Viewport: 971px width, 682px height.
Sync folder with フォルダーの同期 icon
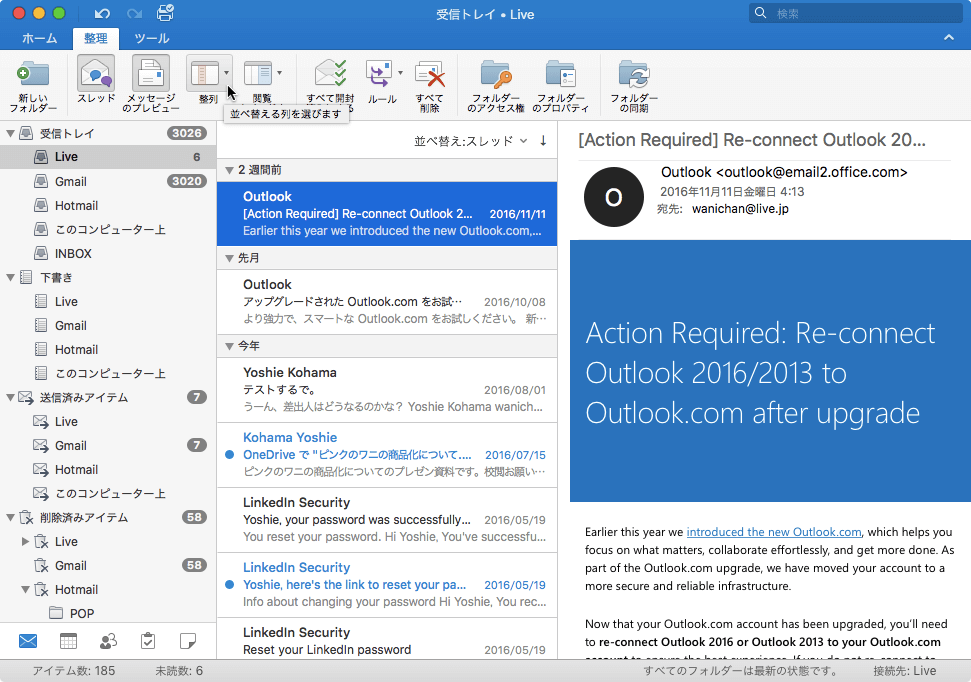[634, 74]
